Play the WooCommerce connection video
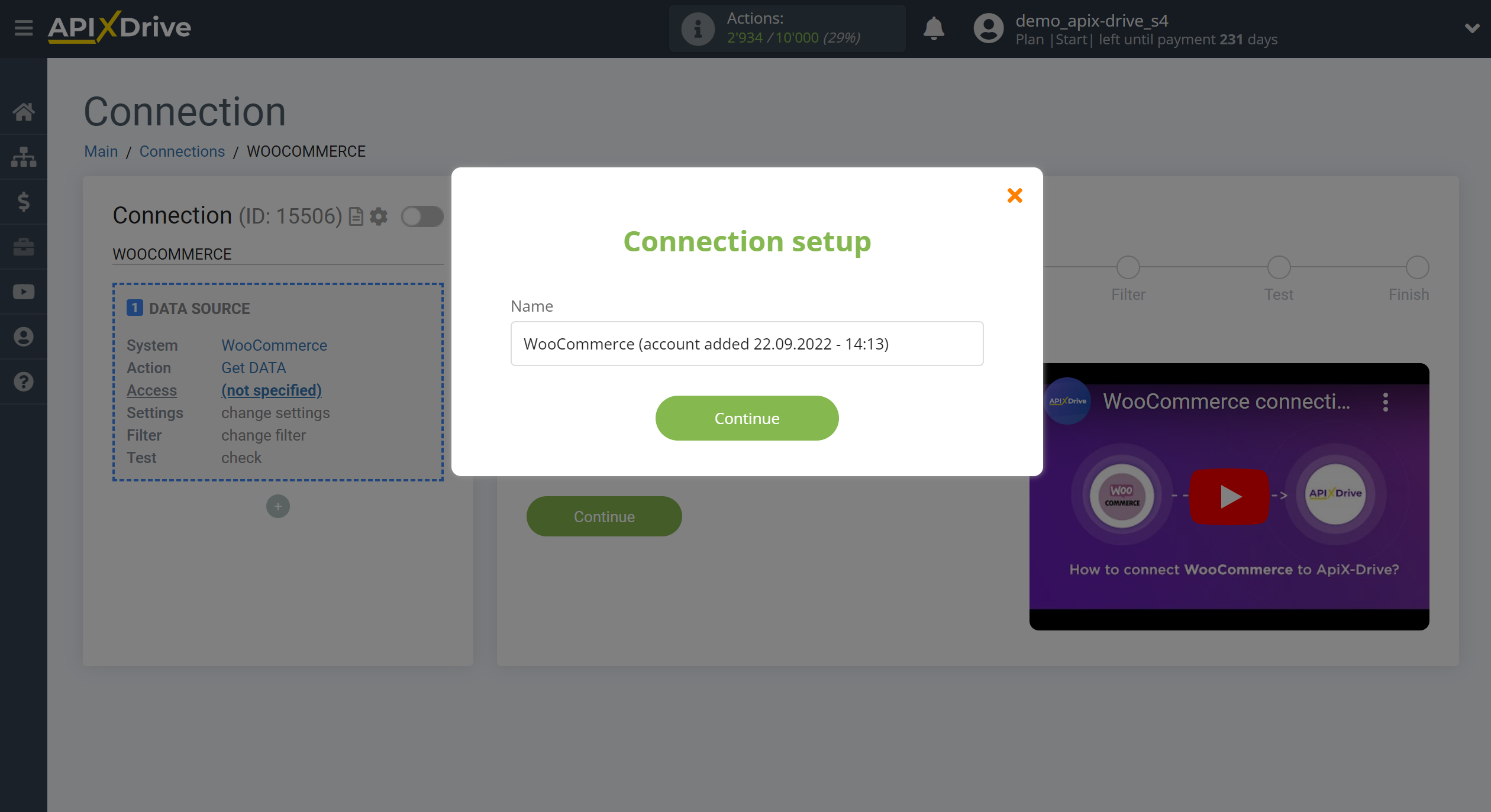 coord(1229,496)
